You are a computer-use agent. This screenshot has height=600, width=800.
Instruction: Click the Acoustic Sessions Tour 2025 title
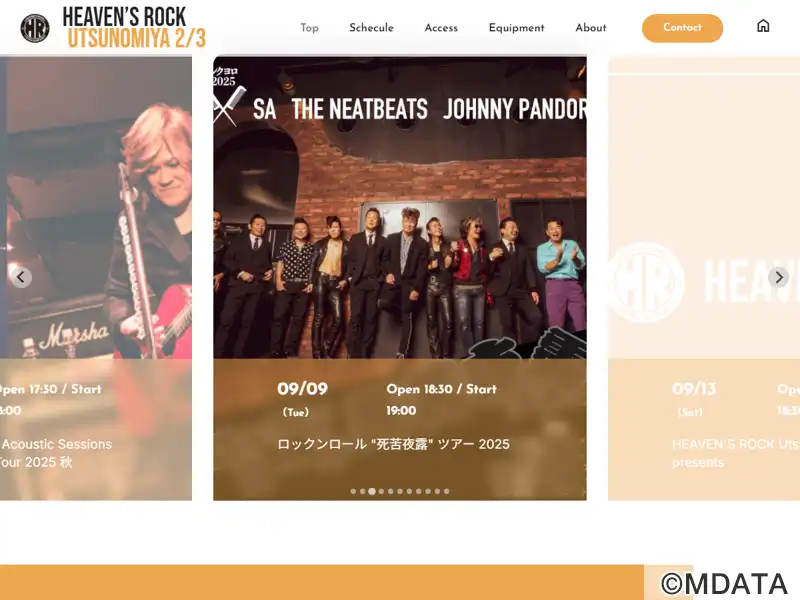tap(56, 453)
